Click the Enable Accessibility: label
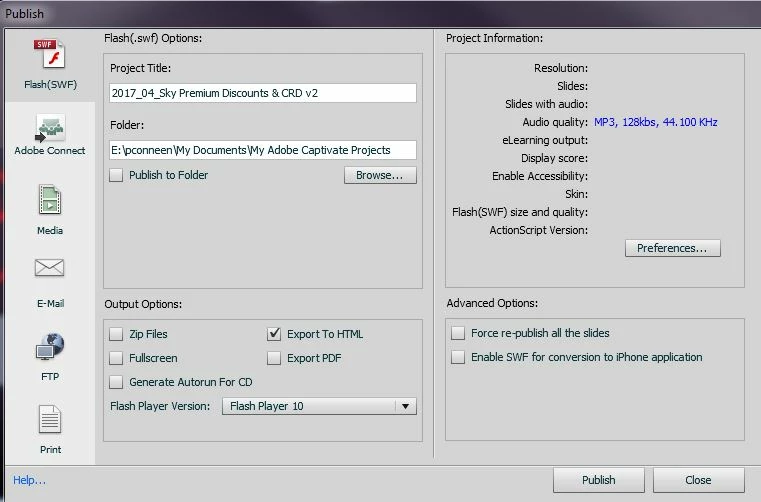The width and height of the screenshot is (761, 502). tap(540, 176)
